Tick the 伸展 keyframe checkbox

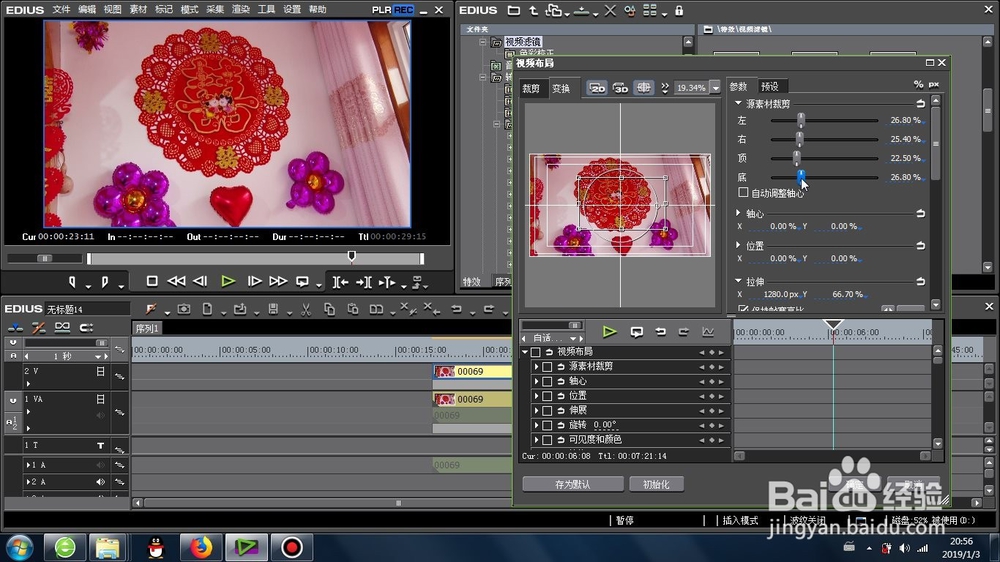pos(547,411)
